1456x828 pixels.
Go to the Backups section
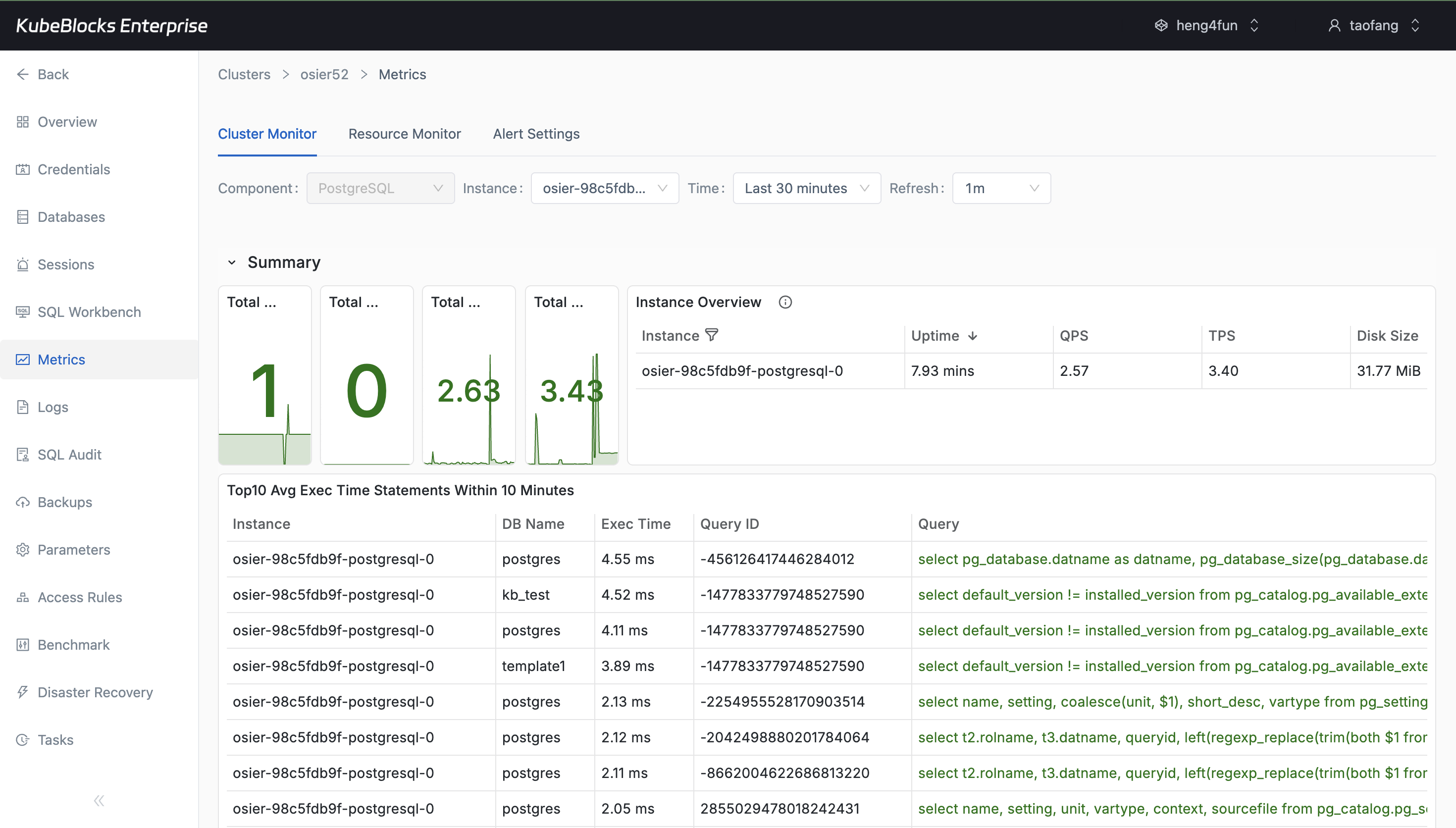tap(64, 502)
